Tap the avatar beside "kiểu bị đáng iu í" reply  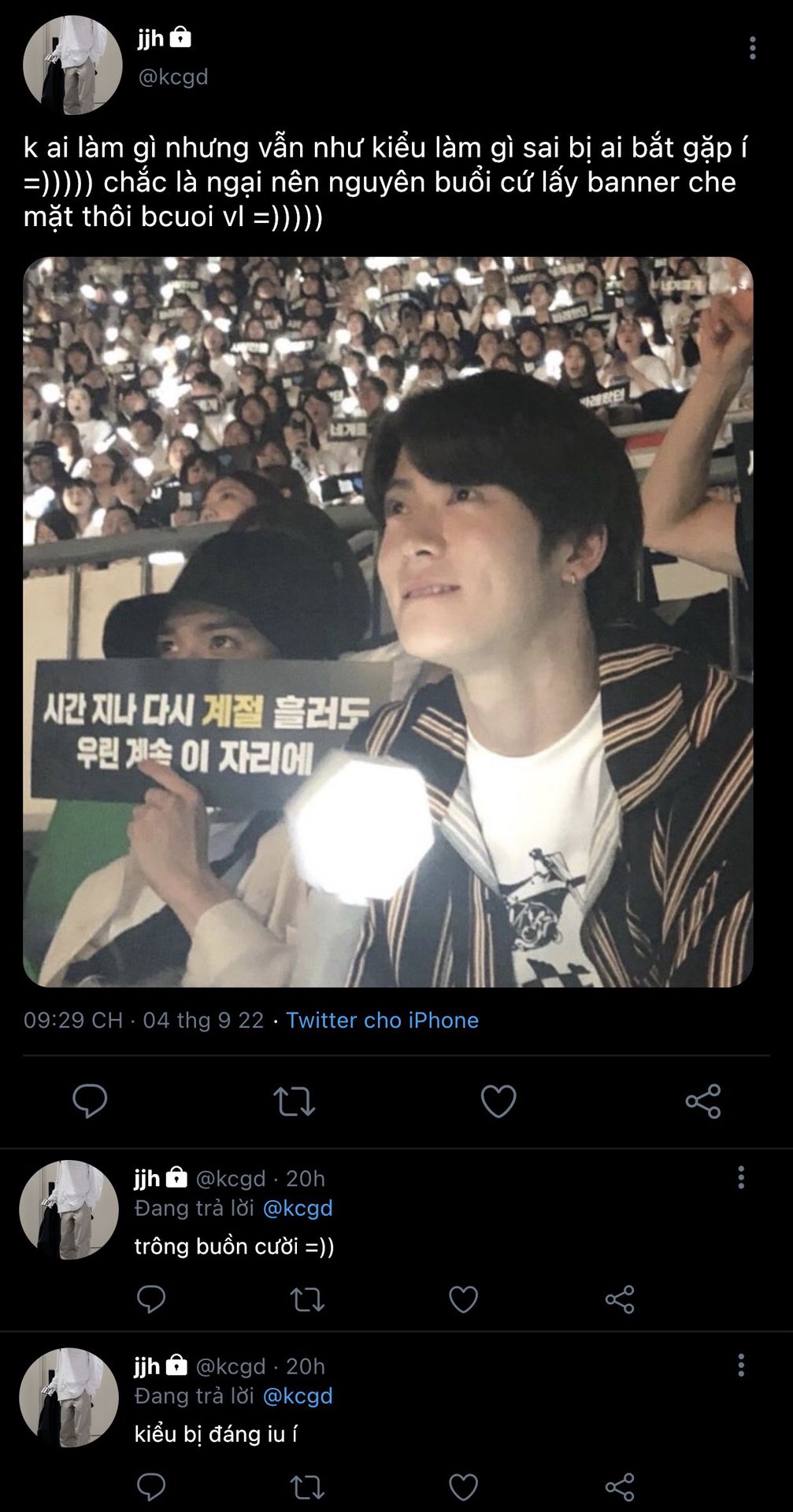[x=69, y=1397]
